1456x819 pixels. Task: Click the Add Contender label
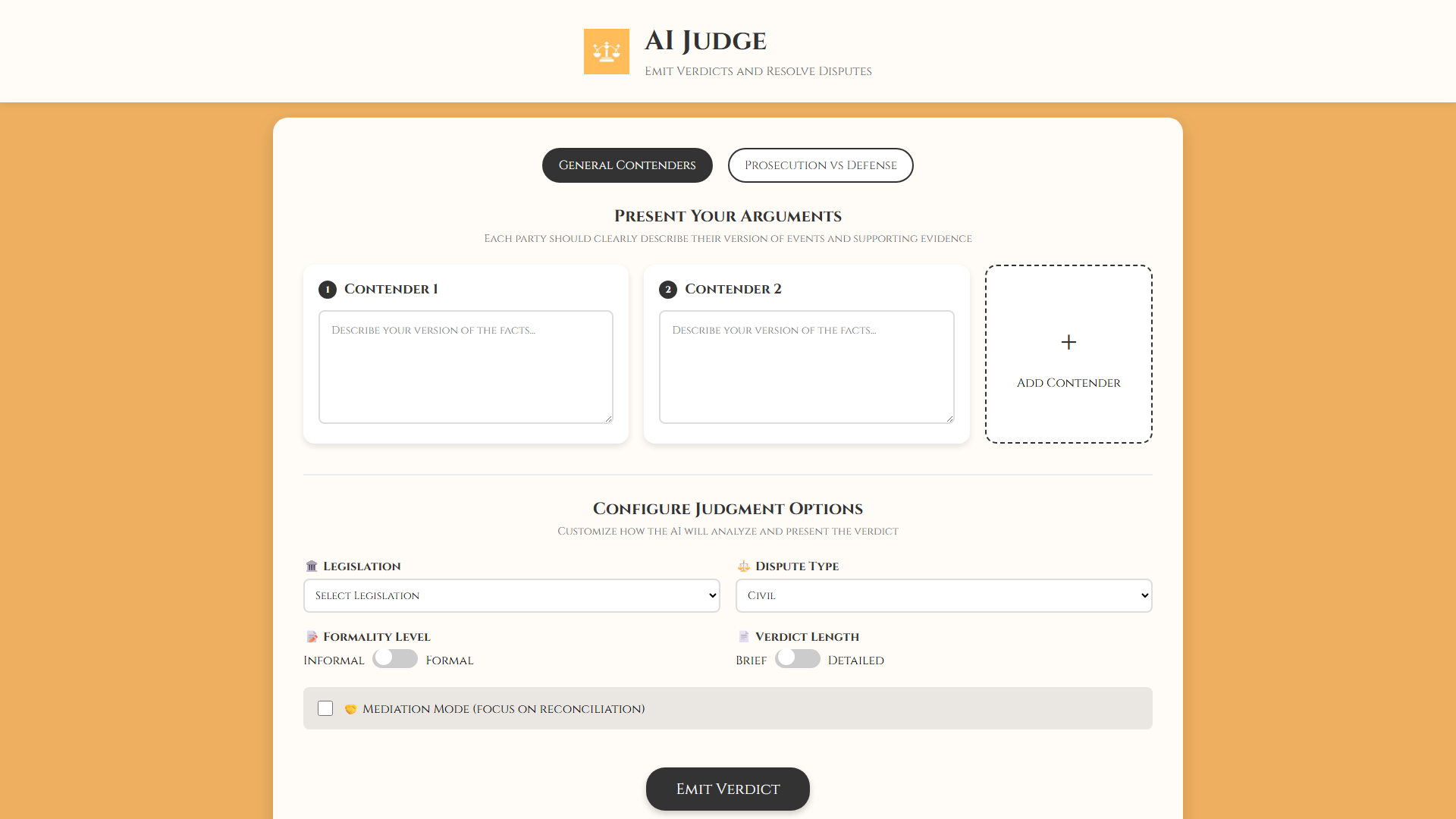tap(1068, 383)
